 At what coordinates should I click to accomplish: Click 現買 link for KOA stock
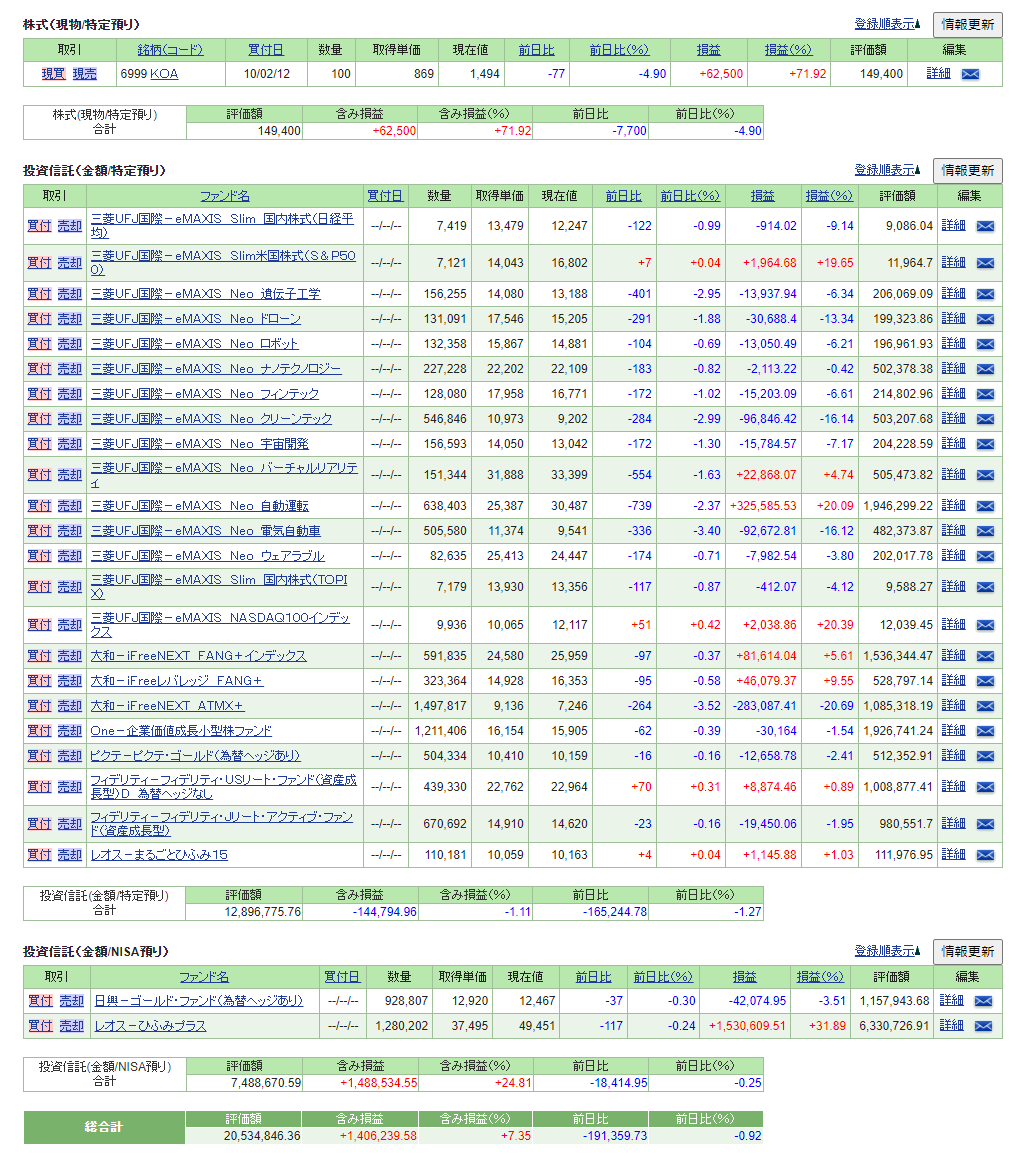[x=53, y=74]
